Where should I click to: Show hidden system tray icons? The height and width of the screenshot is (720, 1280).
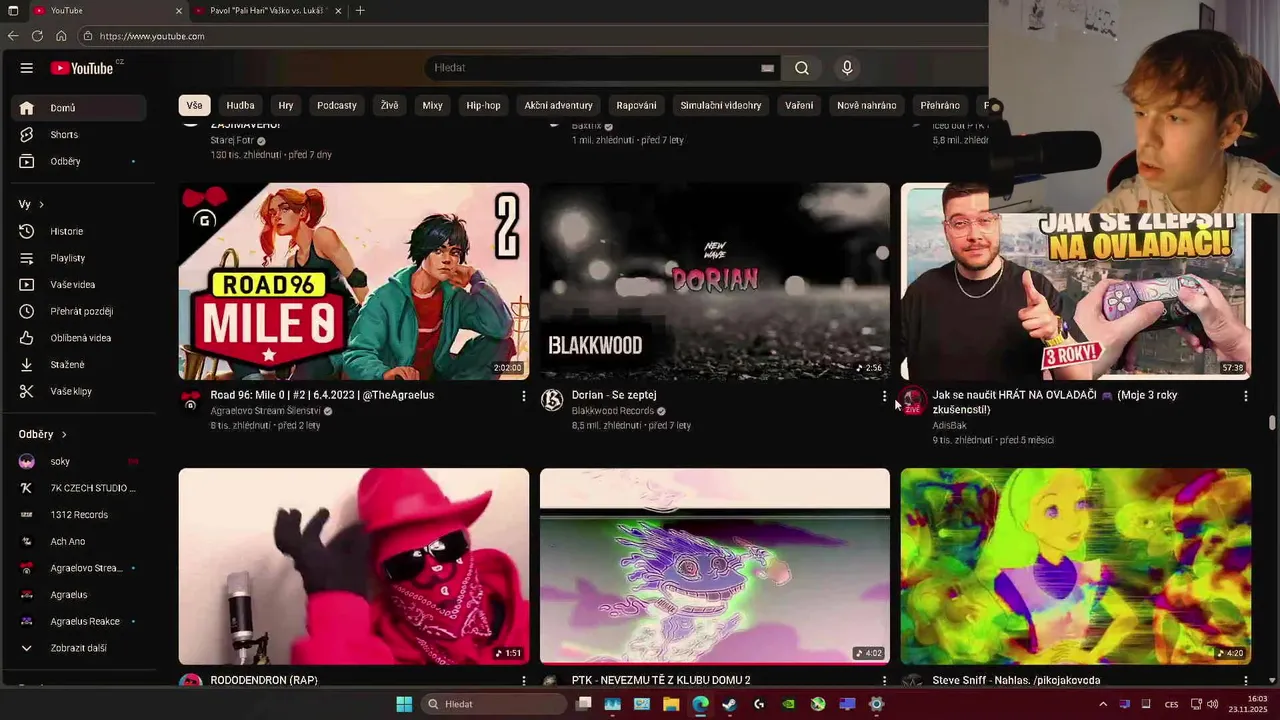coord(1103,704)
